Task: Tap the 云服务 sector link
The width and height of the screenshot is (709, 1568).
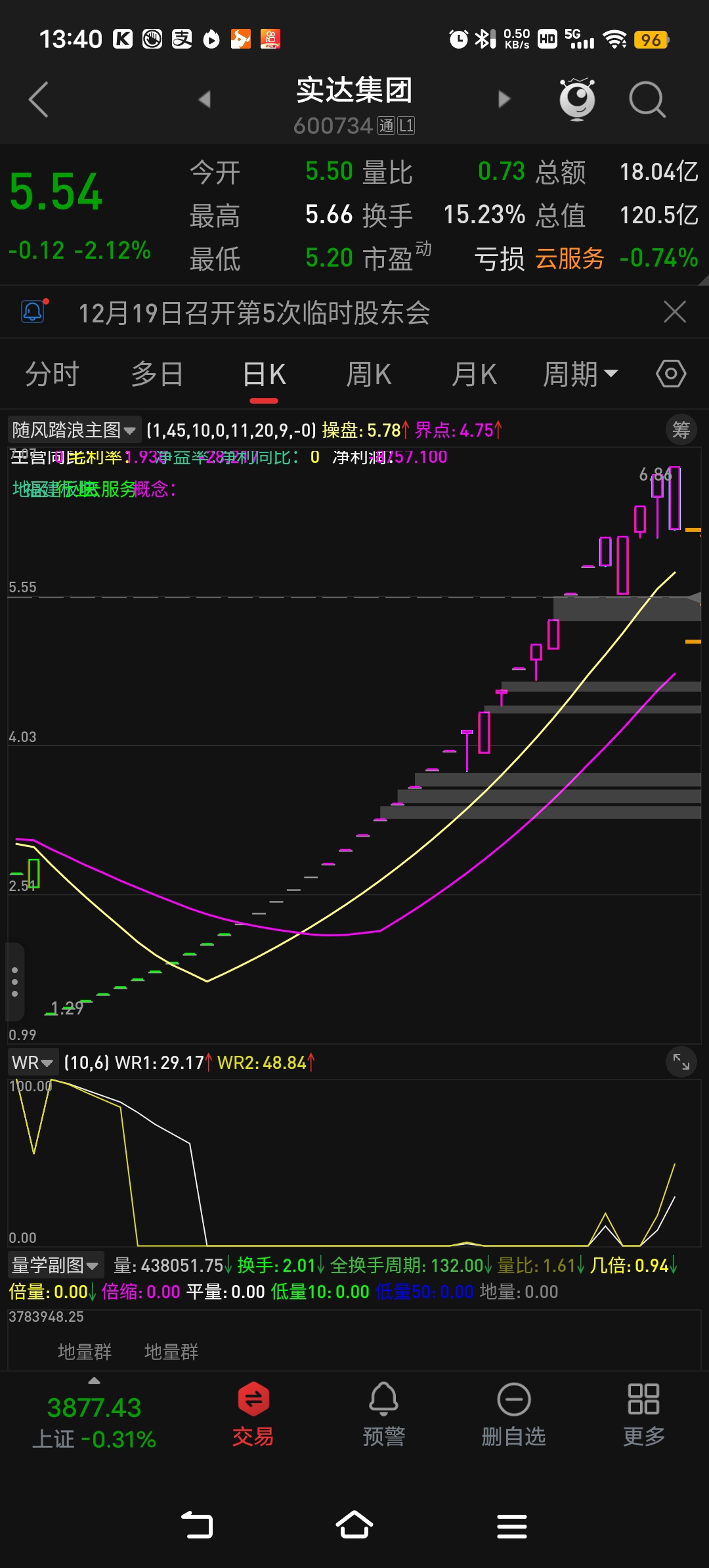Action: click(570, 258)
